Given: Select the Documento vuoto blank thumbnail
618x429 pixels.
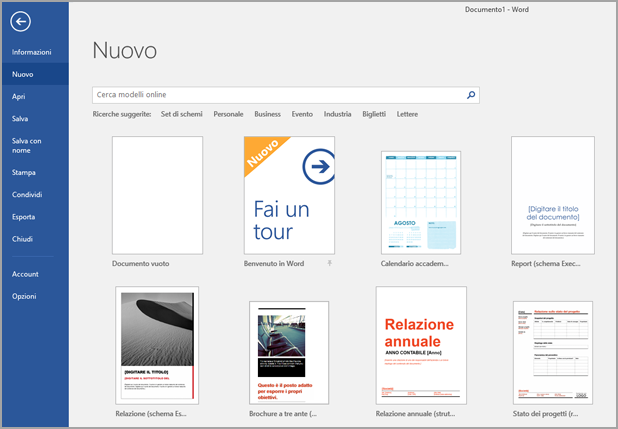Looking at the screenshot, I should click(157, 195).
